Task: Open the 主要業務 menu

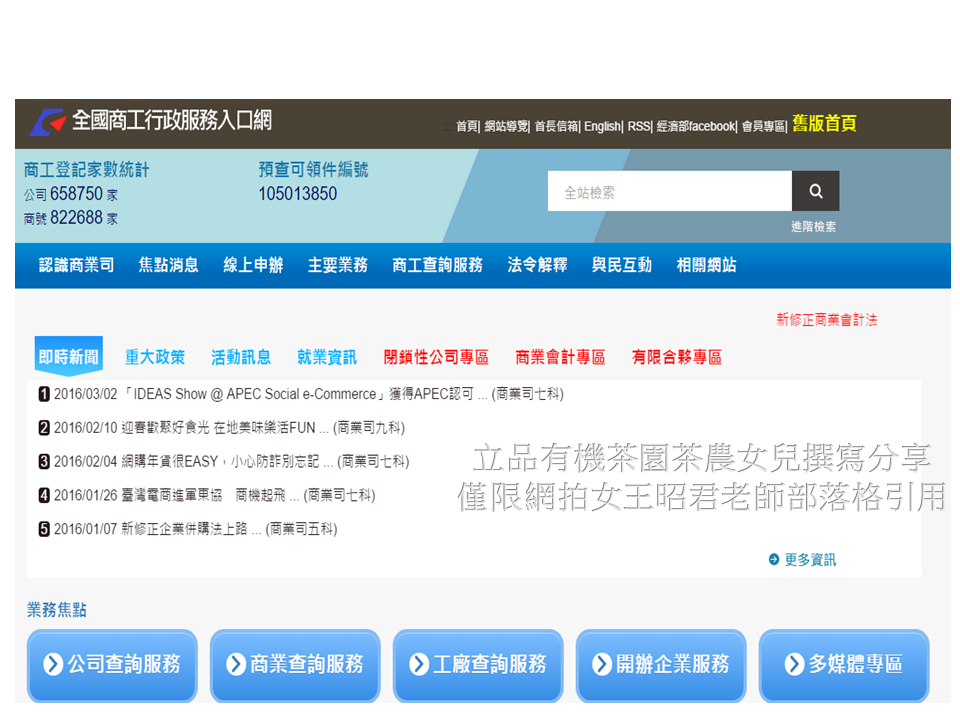Action: coord(337,265)
